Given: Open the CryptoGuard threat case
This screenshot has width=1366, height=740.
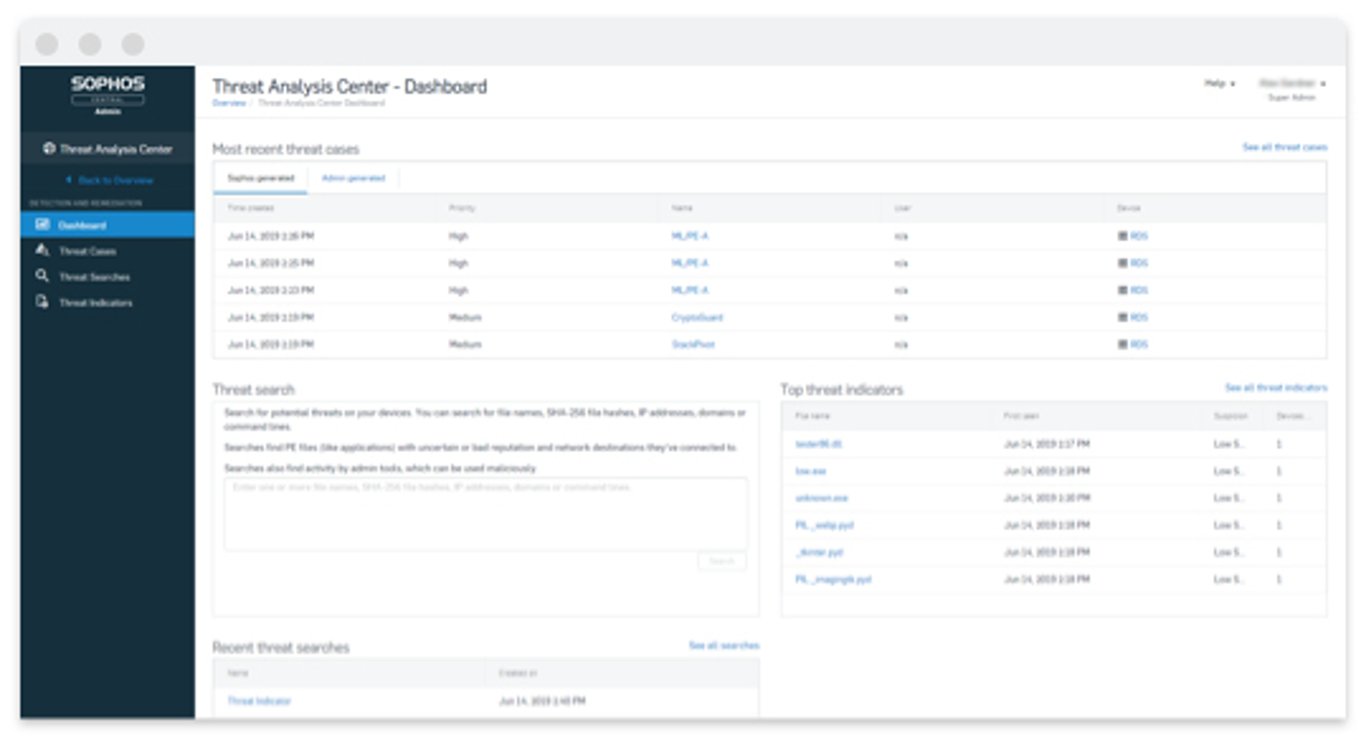Looking at the screenshot, I should click(697, 317).
